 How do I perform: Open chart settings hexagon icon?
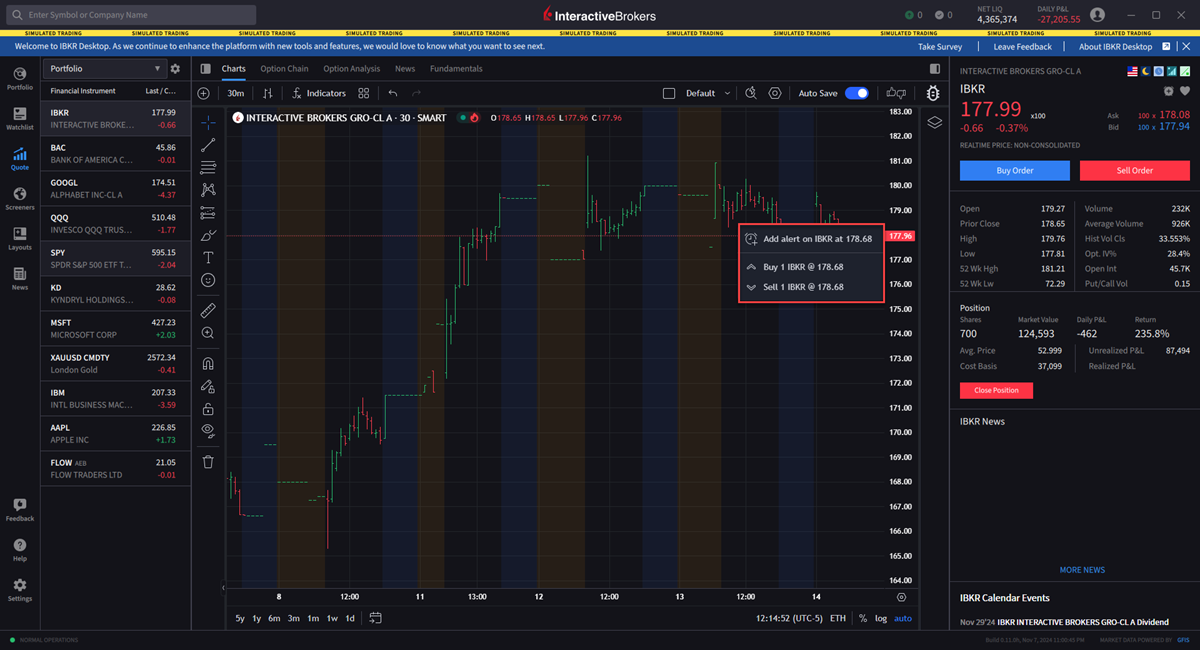point(775,93)
